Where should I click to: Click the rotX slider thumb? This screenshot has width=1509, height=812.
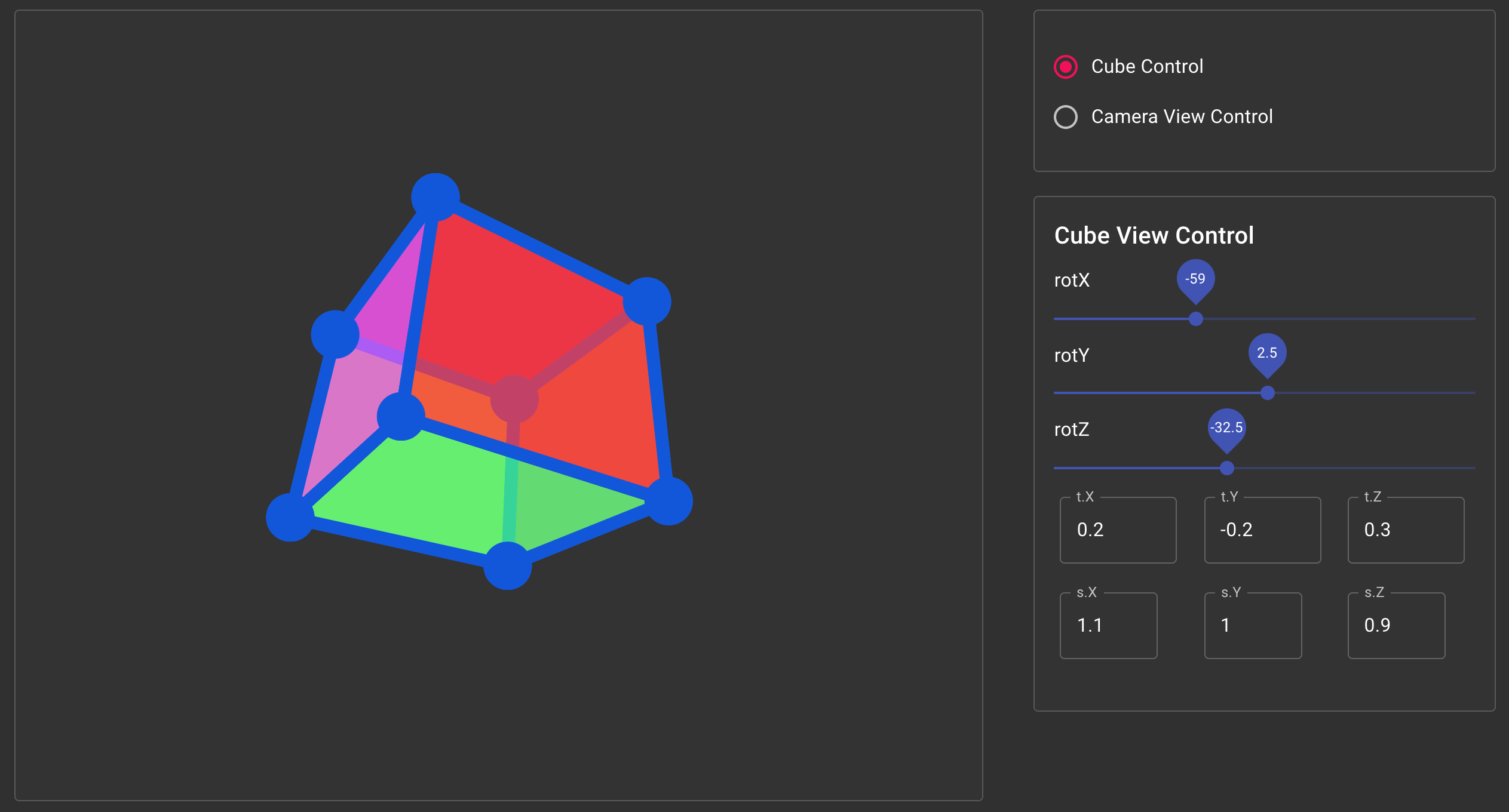(x=1195, y=319)
